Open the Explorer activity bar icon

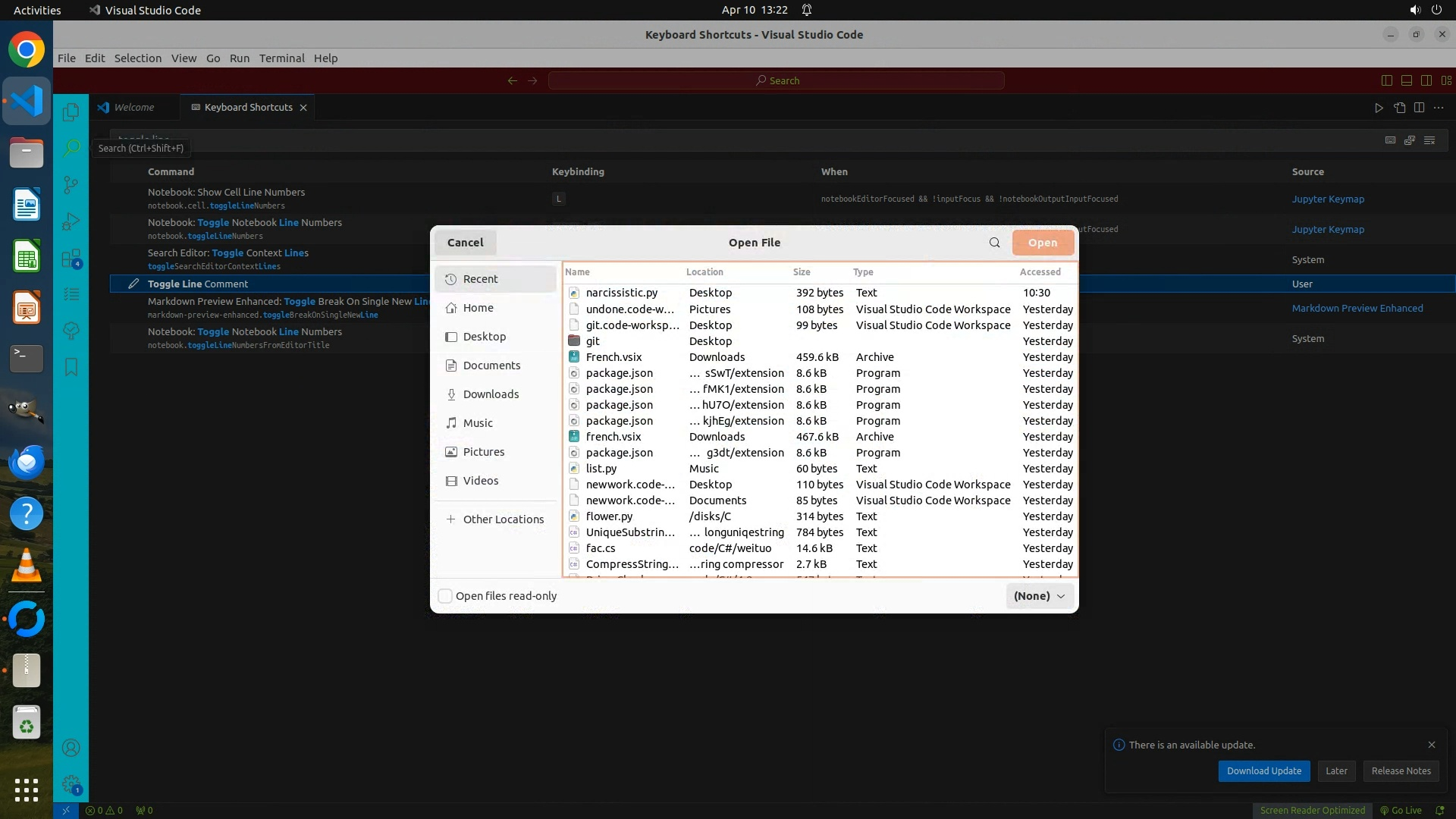[x=71, y=112]
